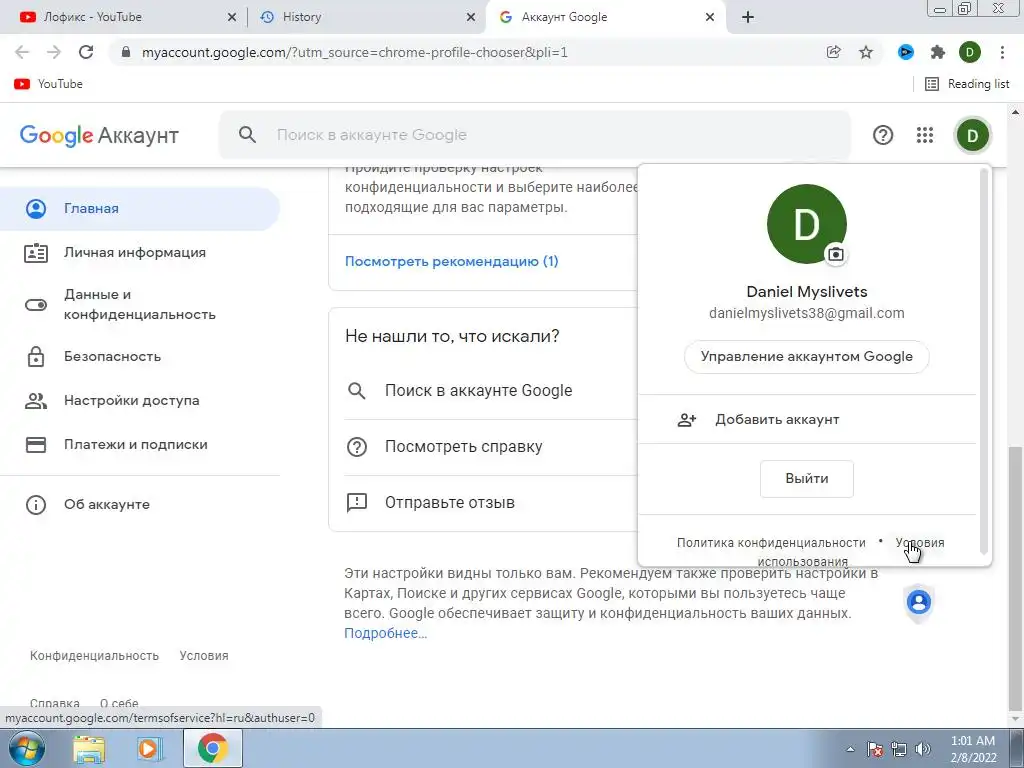Open media player from the taskbar
The image size is (1024, 768).
pos(149,748)
